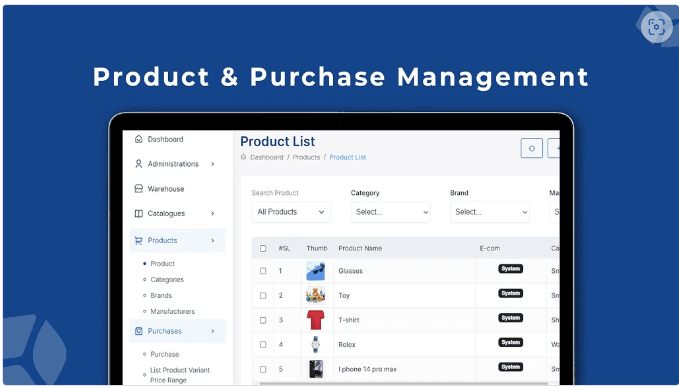Open the All Products search dropdown
This screenshot has height=388, width=679.
pos(291,212)
